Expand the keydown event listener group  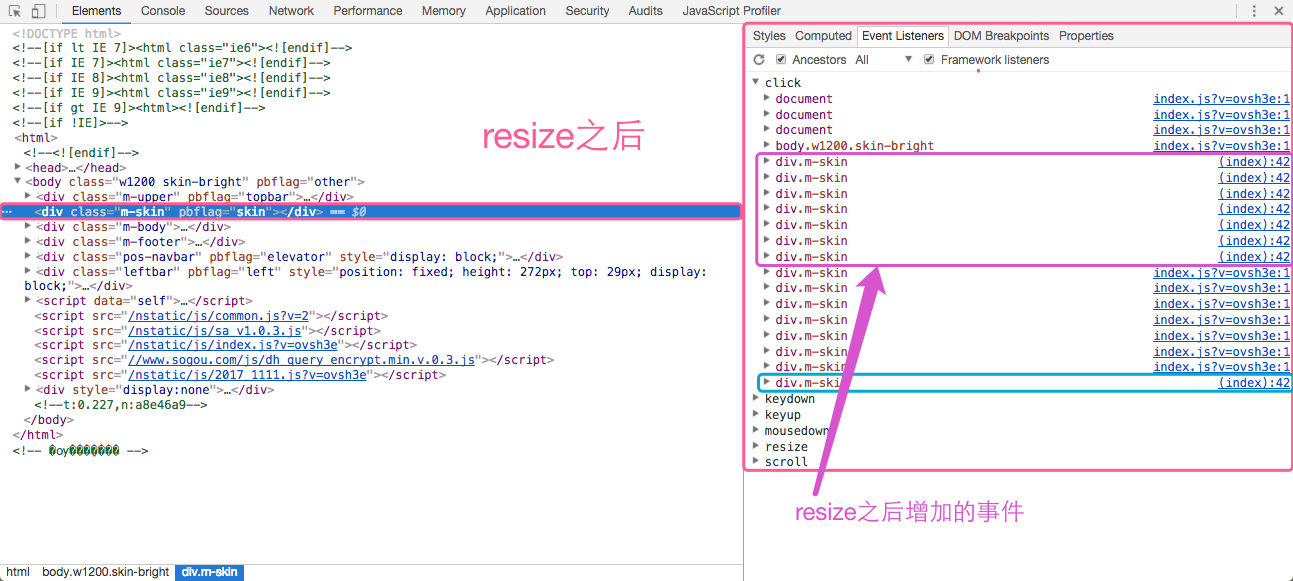pyautogui.click(x=757, y=399)
